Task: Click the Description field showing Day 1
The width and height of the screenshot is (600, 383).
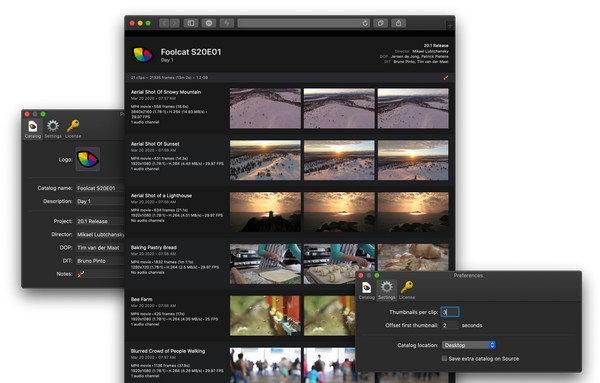Action: 100,201
